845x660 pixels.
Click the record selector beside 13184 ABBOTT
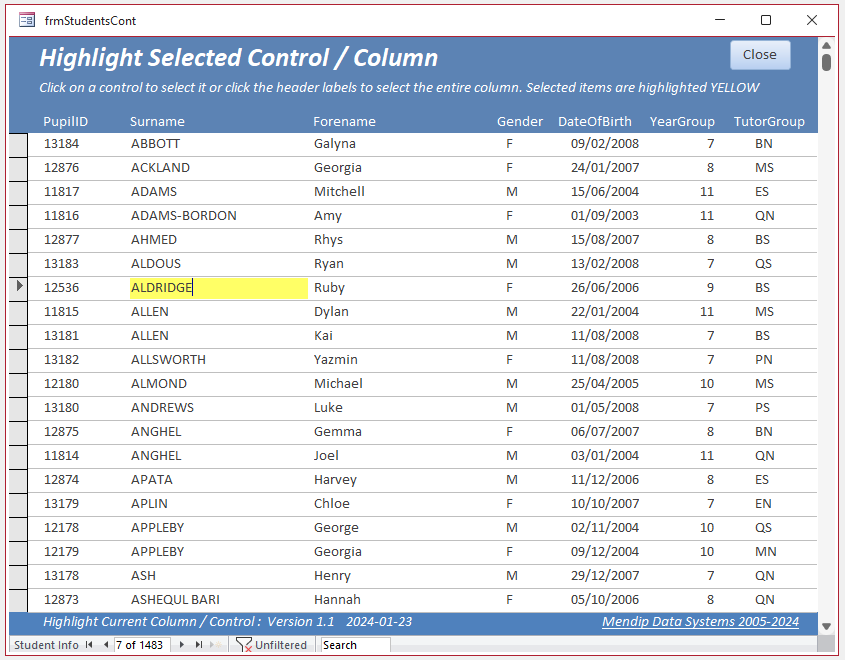(18, 145)
